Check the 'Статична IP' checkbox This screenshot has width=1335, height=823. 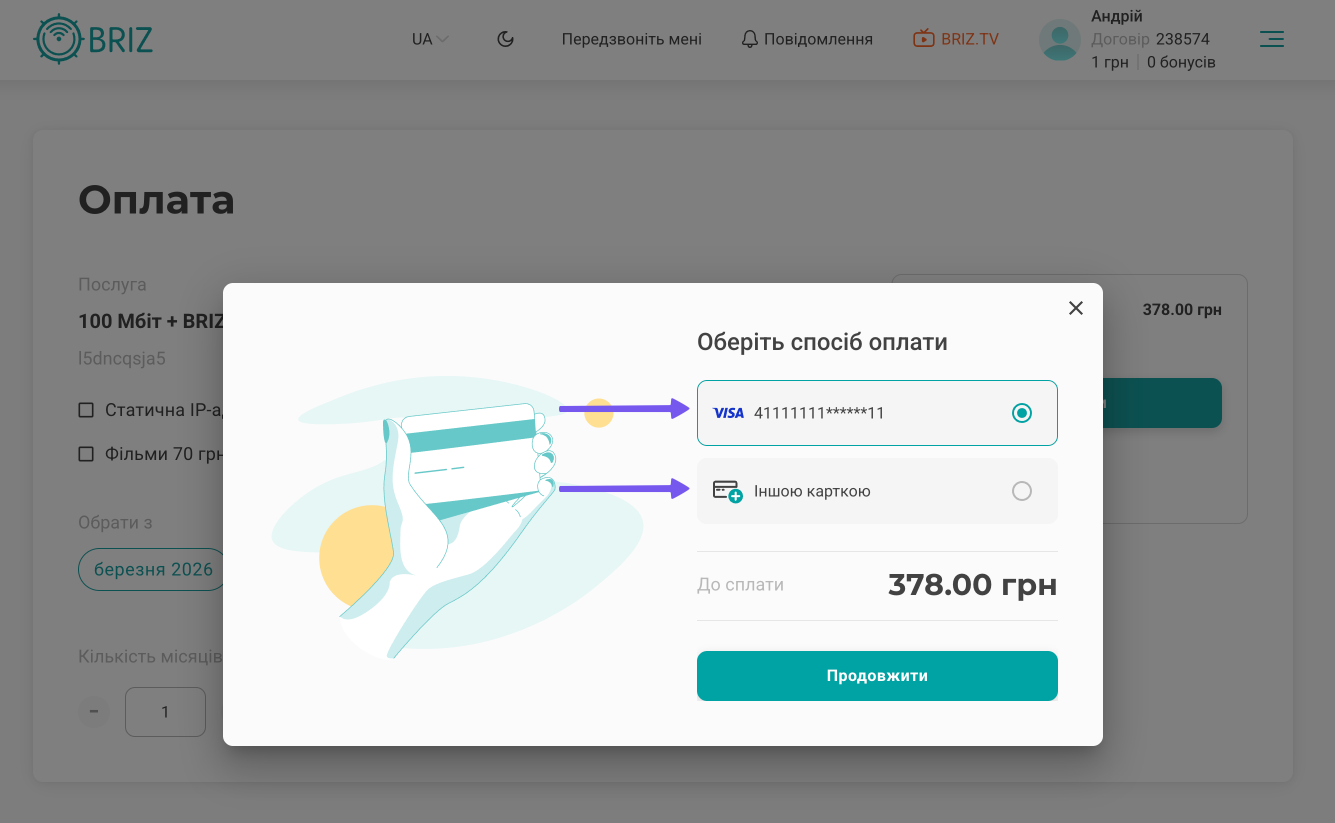click(86, 410)
